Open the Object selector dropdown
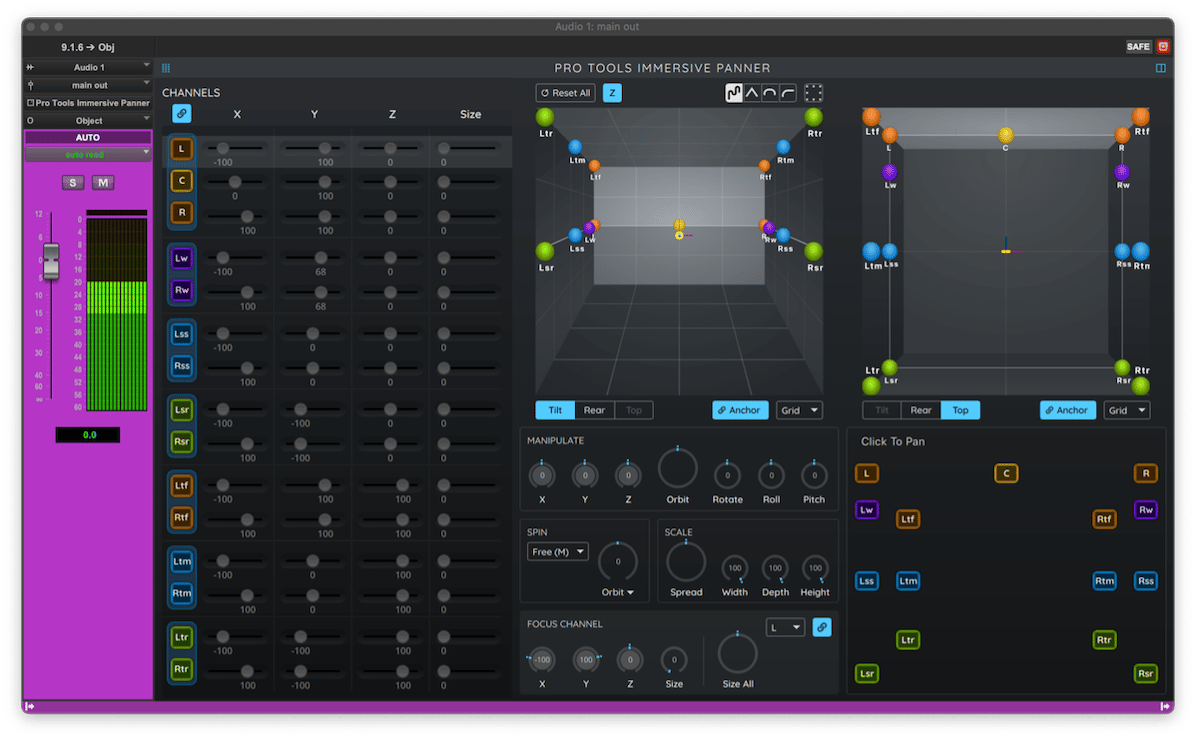 (x=88, y=120)
